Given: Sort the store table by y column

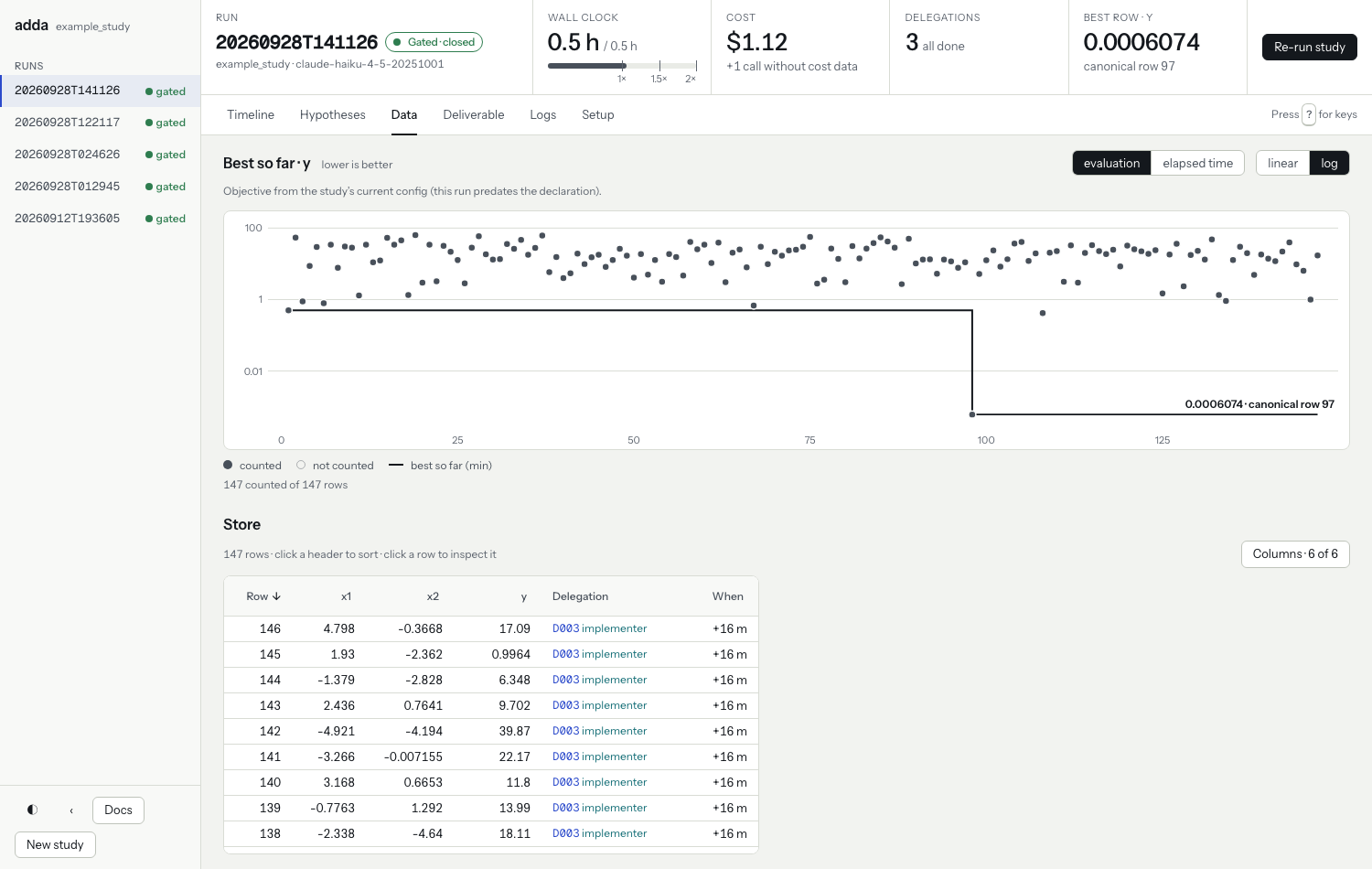Looking at the screenshot, I should pos(524,596).
